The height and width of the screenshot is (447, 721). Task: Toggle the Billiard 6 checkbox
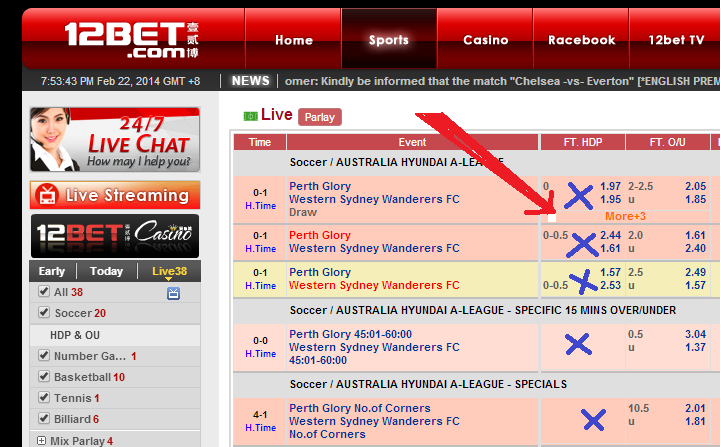point(44,418)
